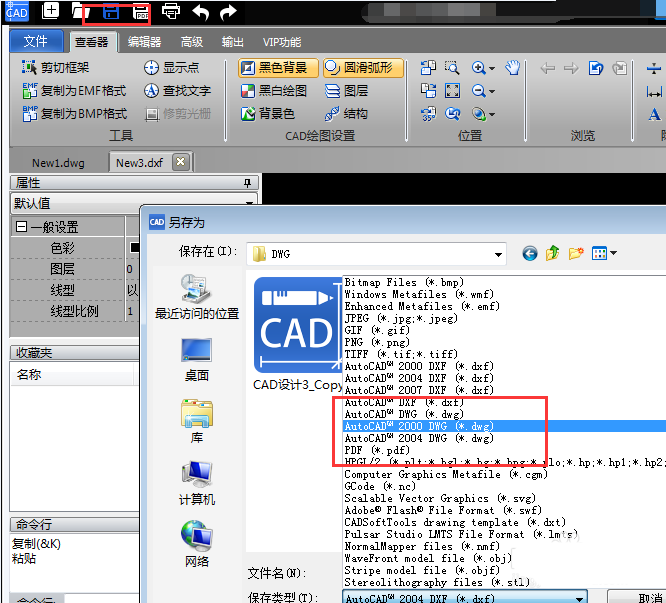
Task: Choose AutoCAD 2000 DWG (*.dwg) format
Action: click(x=505, y=426)
